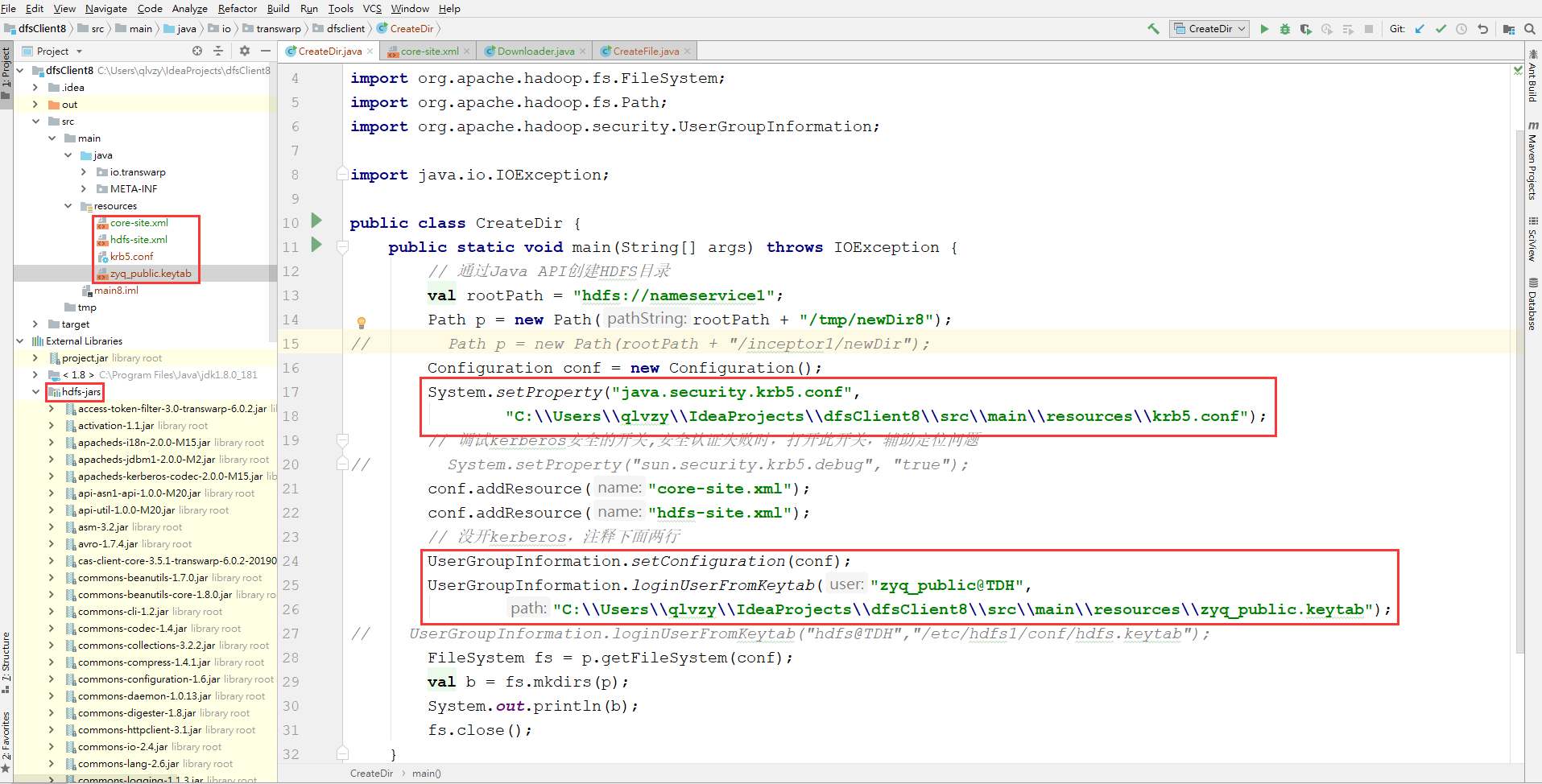1542x784 pixels.
Task: Click the Build Project hammer icon
Action: point(1153,29)
